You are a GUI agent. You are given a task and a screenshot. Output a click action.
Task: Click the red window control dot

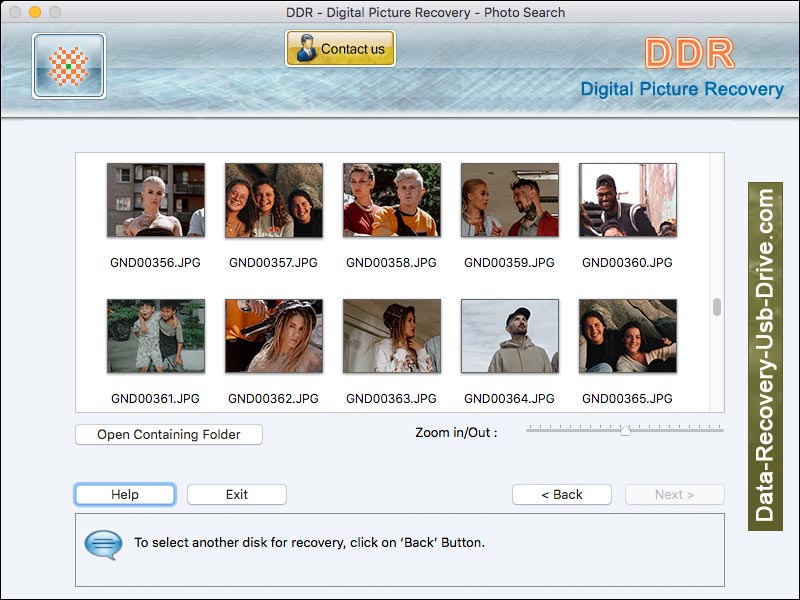pos(14,12)
